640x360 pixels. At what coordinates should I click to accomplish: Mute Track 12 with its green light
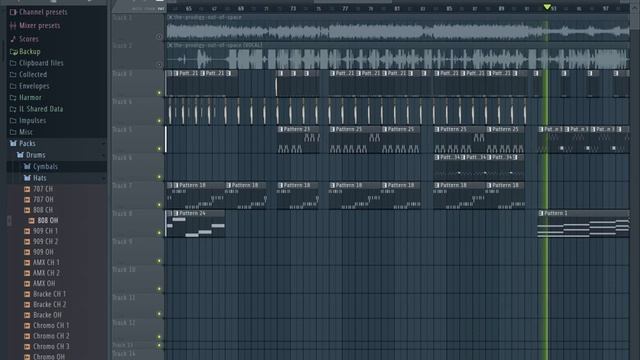[x=159, y=337]
